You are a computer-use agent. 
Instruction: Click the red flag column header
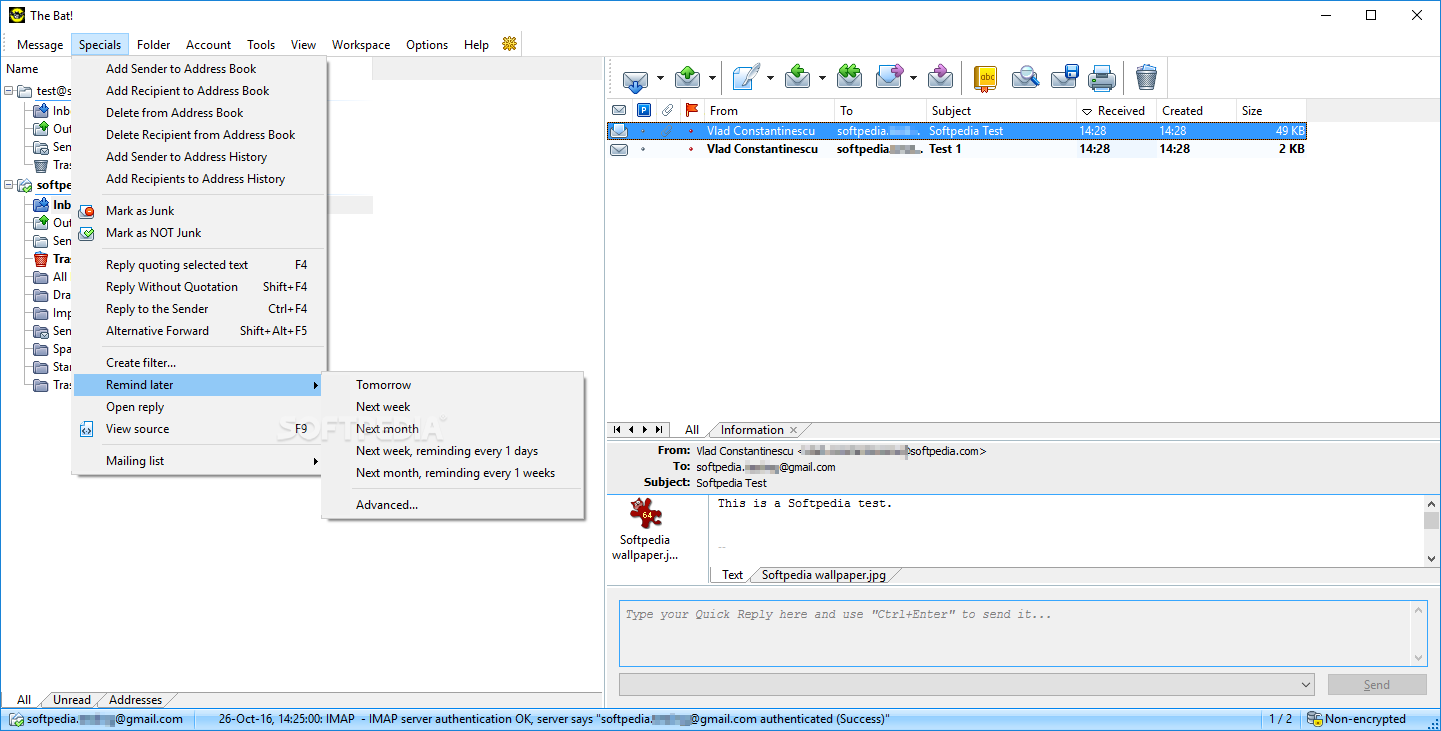click(x=691, y=110)
